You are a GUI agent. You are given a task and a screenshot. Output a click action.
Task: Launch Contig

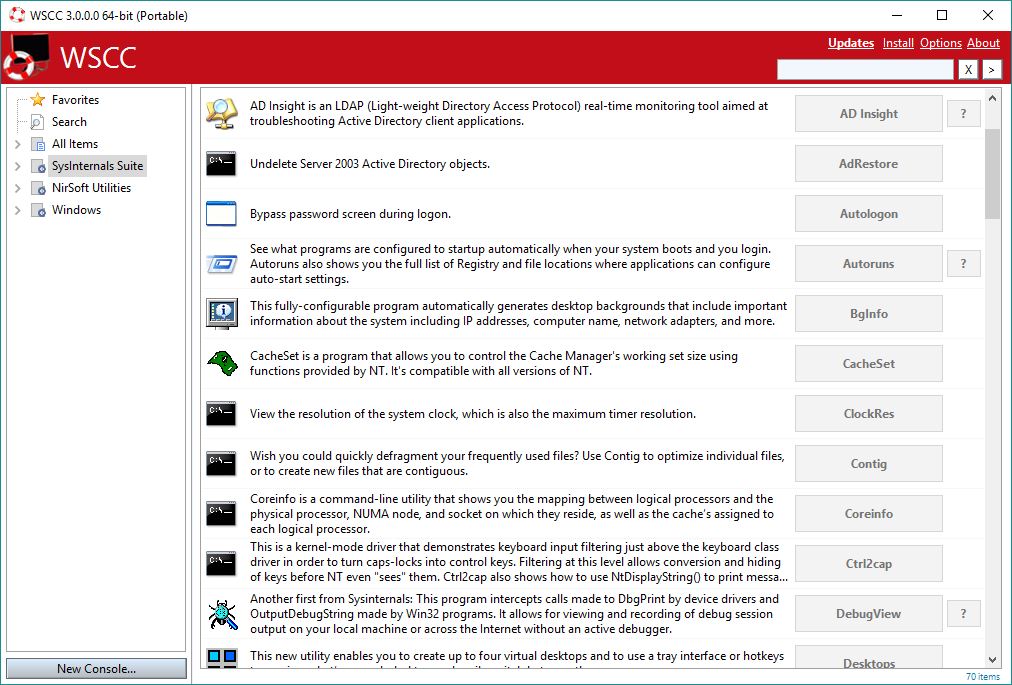pyautogui.click(x=868, y=464)
